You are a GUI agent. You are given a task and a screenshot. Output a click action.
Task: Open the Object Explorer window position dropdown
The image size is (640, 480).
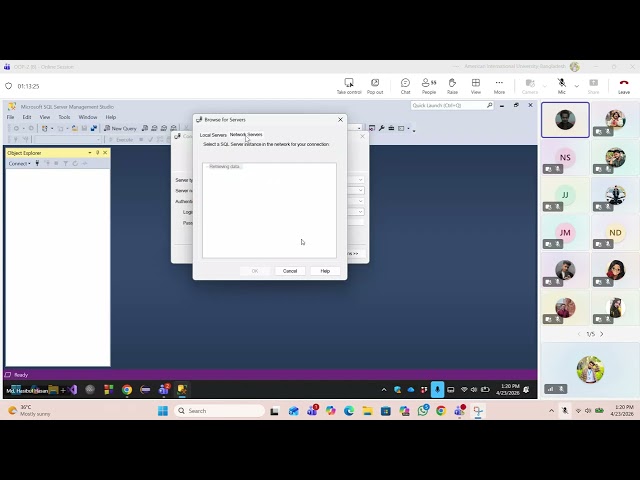[90, 153]
